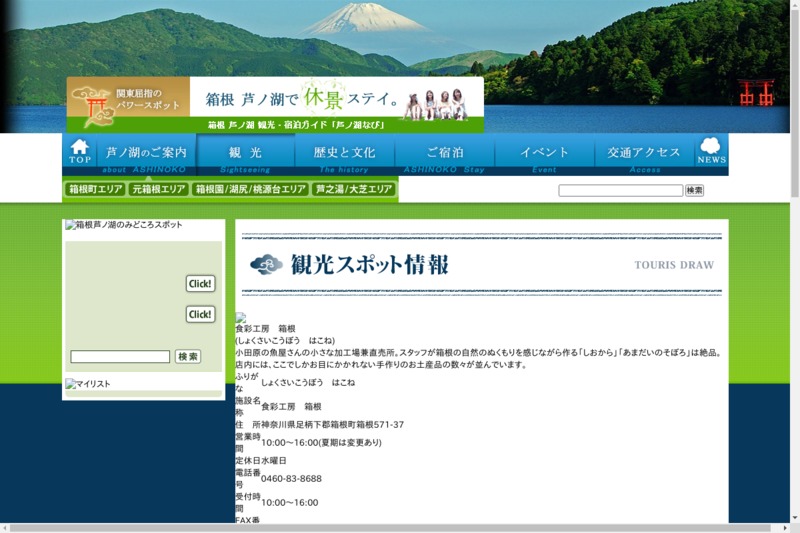Focus the top-right search text field
Screen dimensions: 800x533
(620, 190)
